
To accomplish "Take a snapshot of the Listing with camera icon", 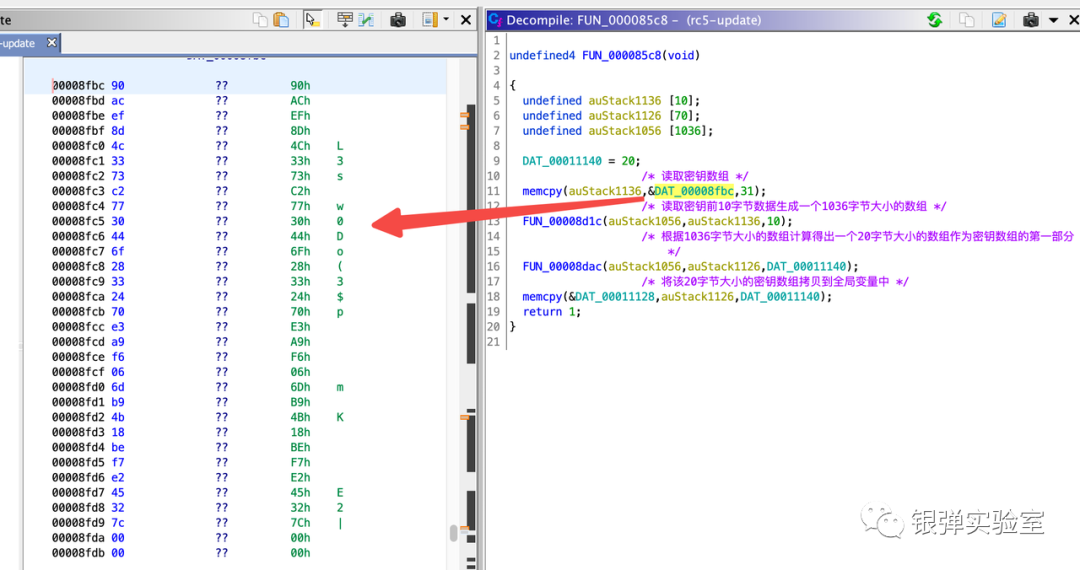I will (x=397, y=20).
